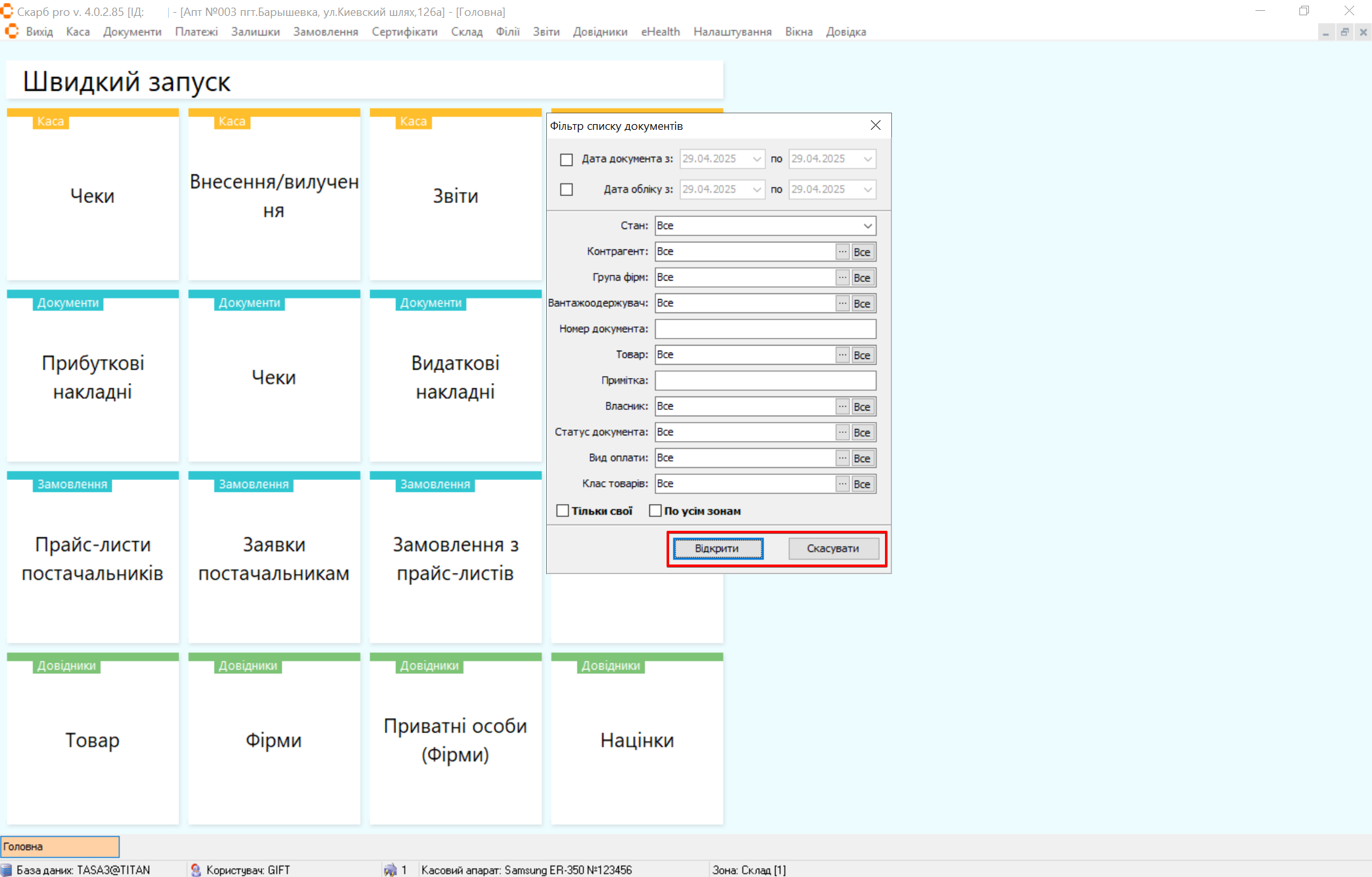Enable the Дата обліку з checkbox
The width and height of the screenshot is (1372, 877).
[566, 190]
